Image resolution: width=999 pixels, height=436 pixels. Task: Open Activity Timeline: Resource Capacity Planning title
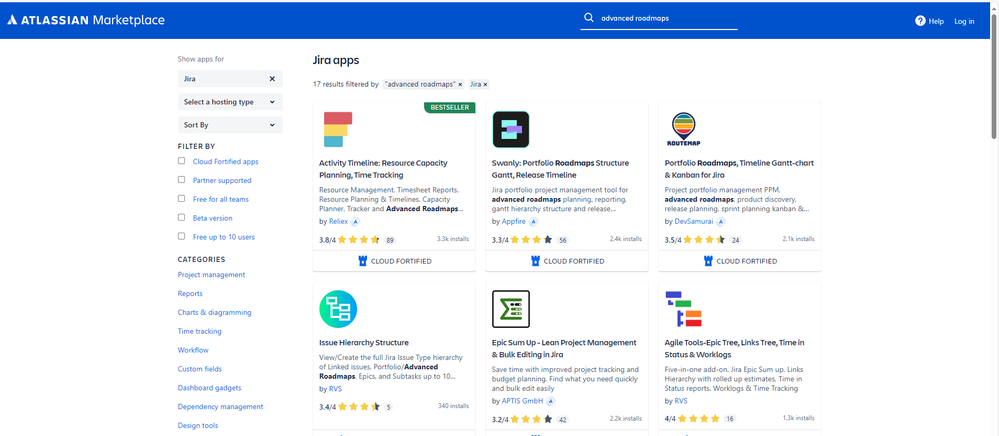(383, 169)
